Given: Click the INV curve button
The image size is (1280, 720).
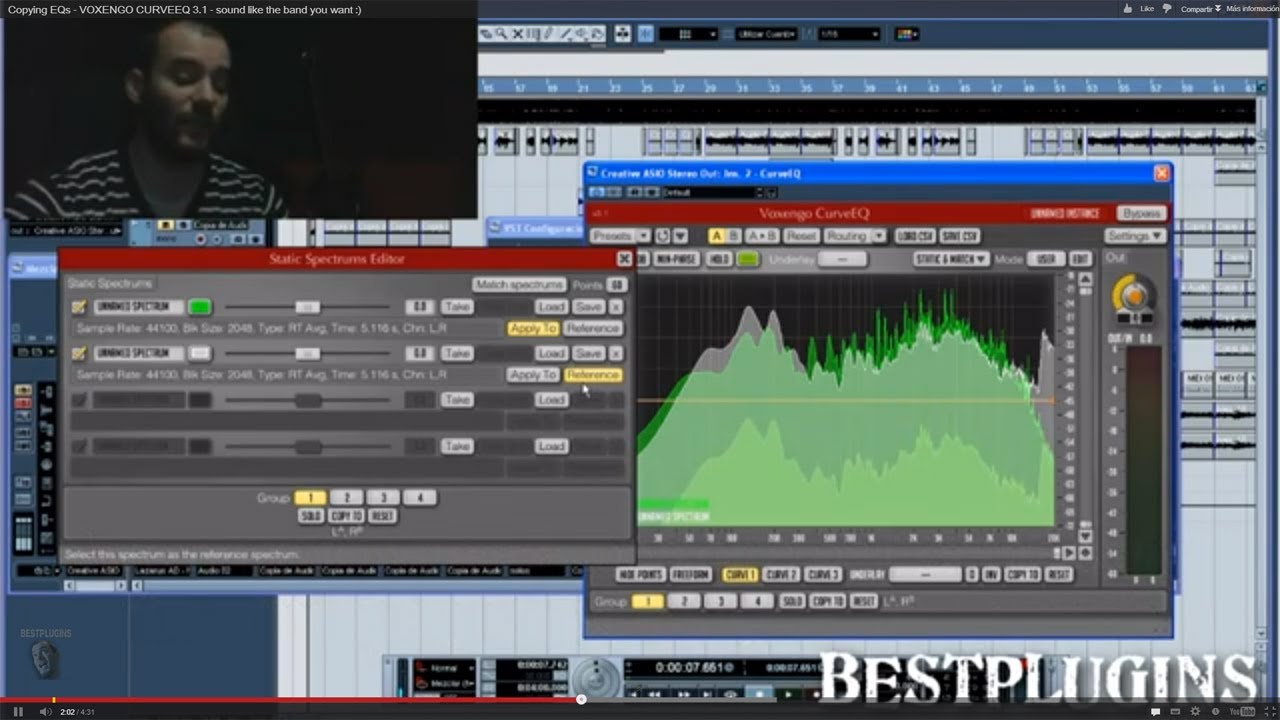Looking at the screenshot, I should pyautogui.click(x=991, y=575).
